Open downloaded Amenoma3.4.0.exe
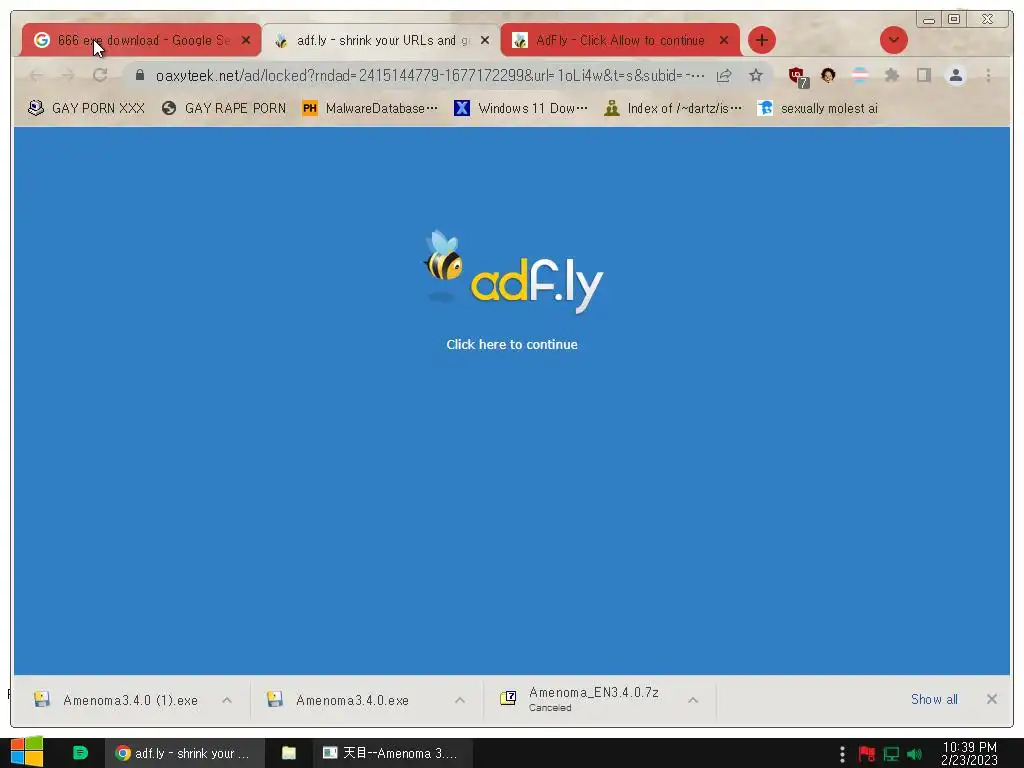This screenshot has height=768, width=1024. point(340,700)
